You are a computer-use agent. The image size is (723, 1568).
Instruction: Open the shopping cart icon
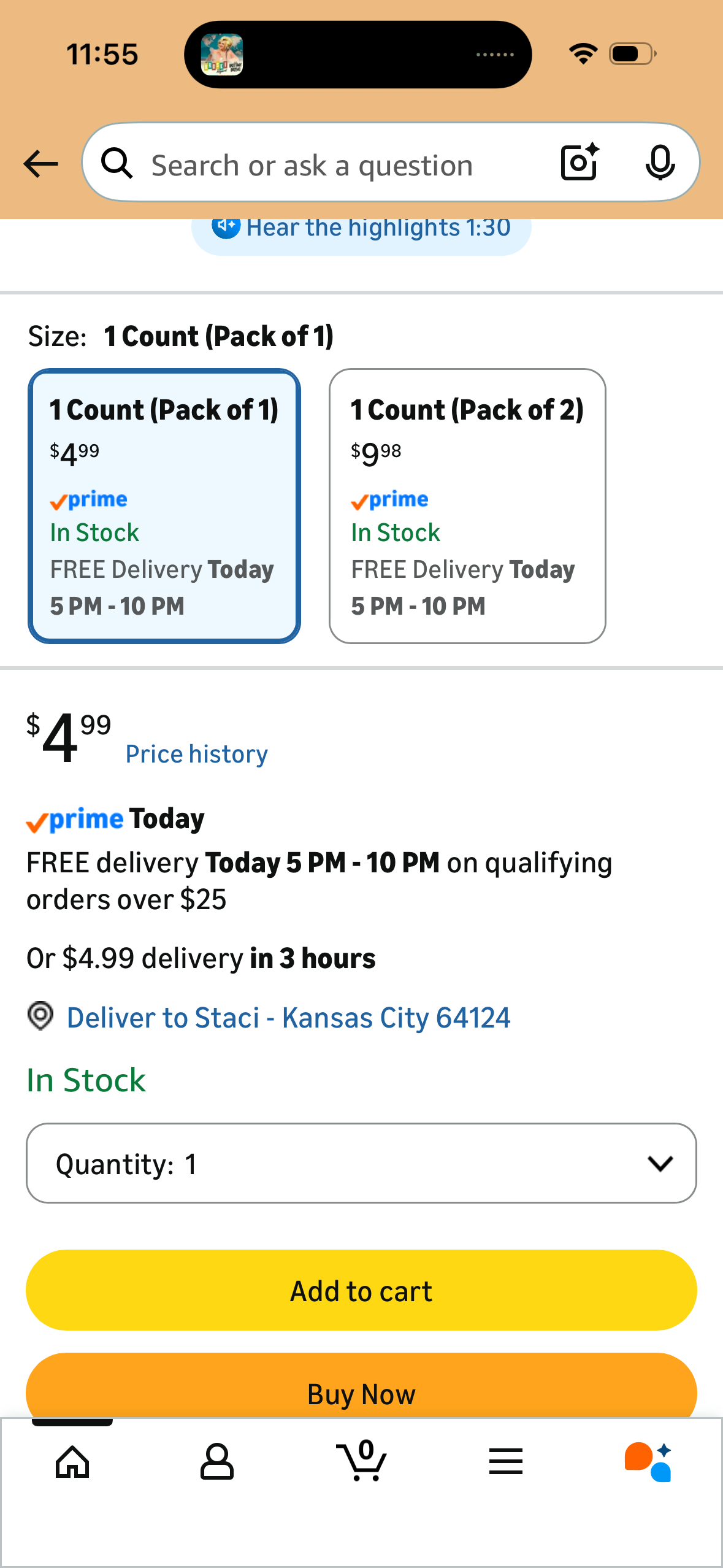[x=362, y=1461]
